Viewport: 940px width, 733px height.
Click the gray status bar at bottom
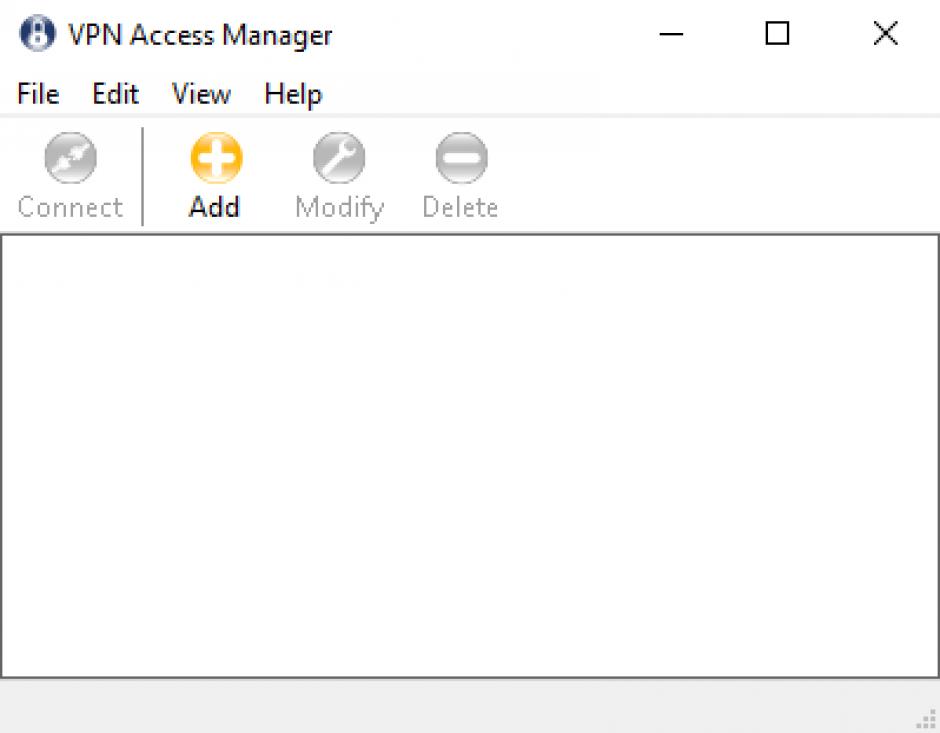(450, 707)
